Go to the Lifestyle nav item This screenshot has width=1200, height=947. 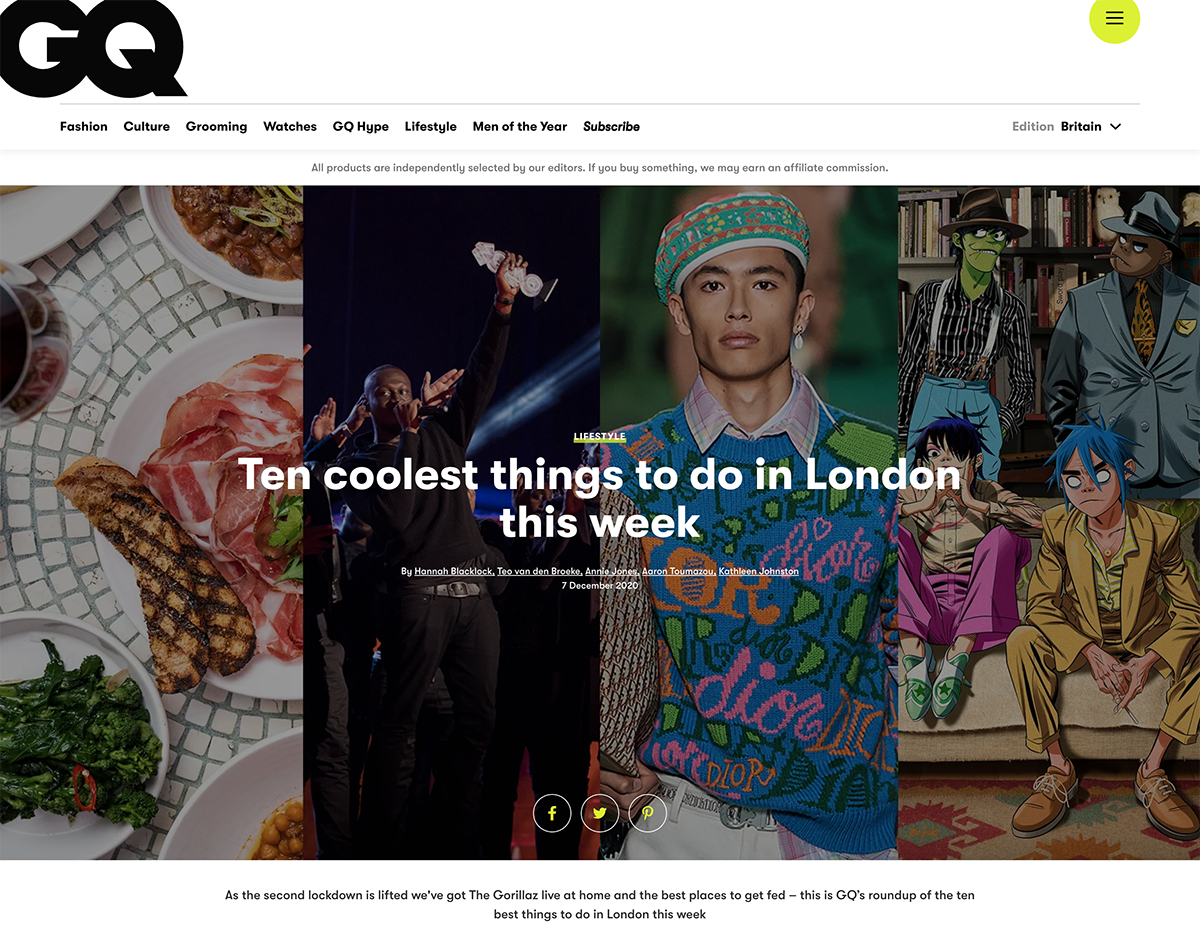pos(431,127)
